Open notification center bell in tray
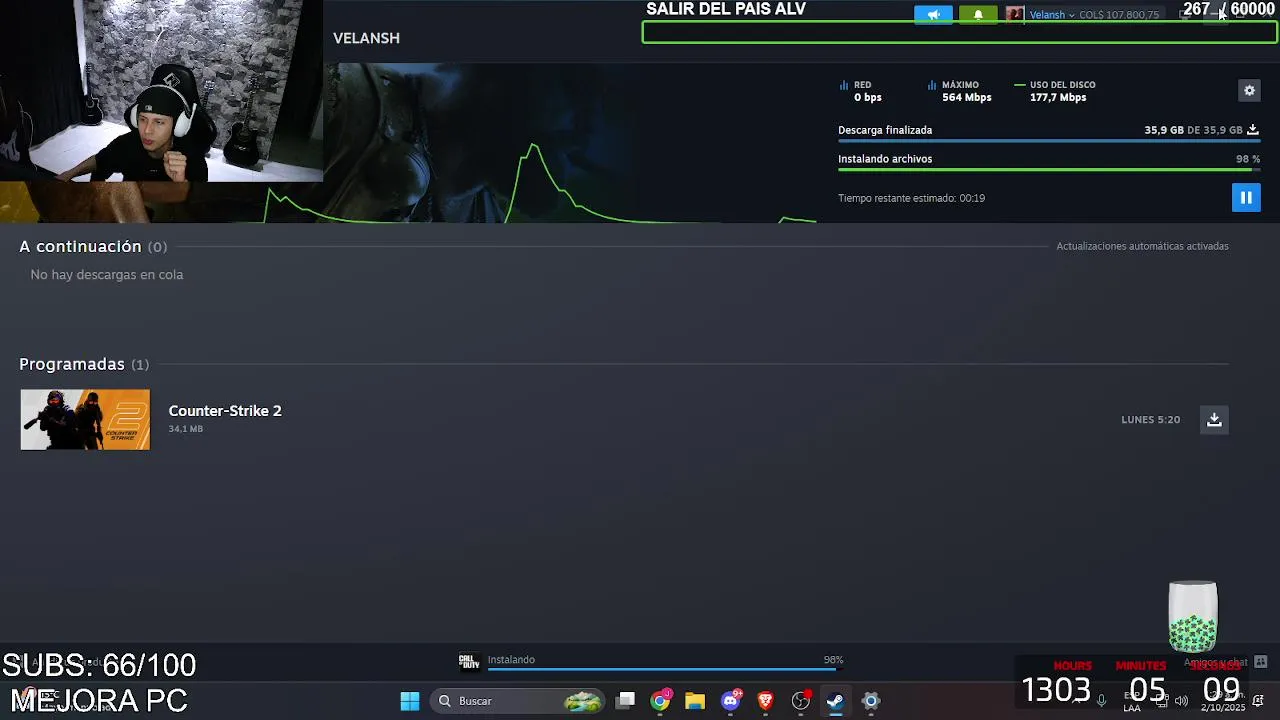The width and height of the screenshot is (1280, 720). tap(1258, 701)
